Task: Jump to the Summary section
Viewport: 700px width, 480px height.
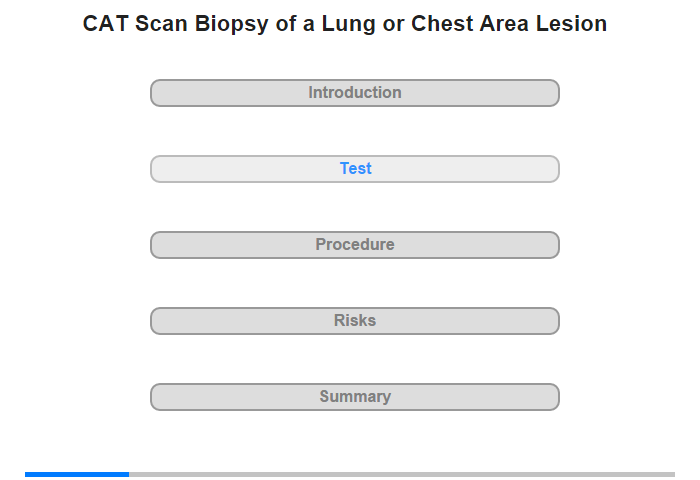Action: pos(354,397)
